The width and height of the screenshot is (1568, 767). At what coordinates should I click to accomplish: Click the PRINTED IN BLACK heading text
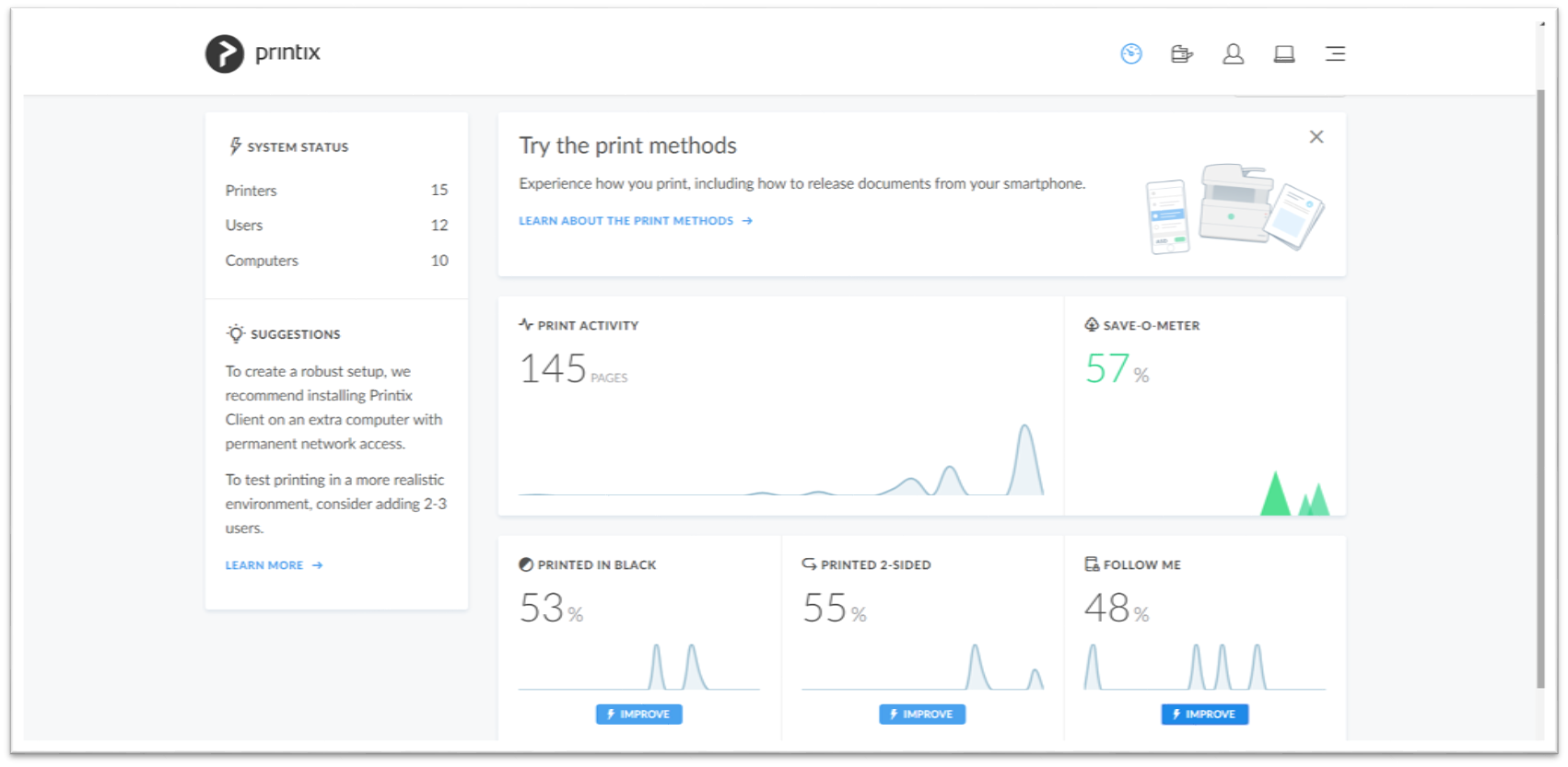[x=597, y=565]
